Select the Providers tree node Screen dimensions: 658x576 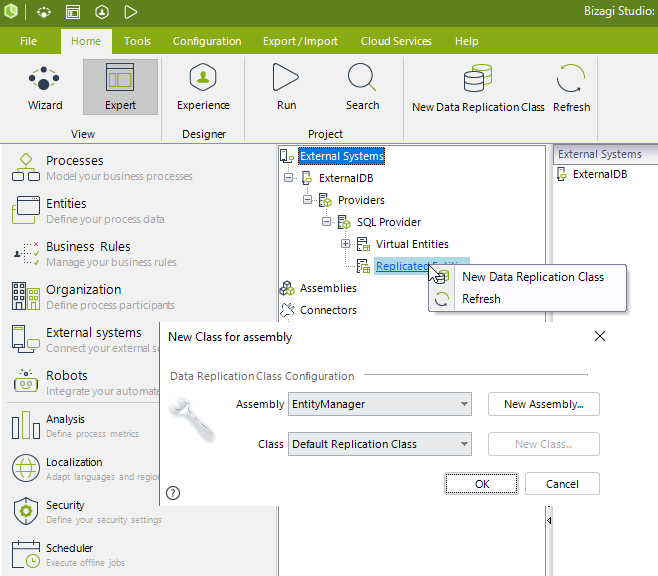click(x=361, y=200)
